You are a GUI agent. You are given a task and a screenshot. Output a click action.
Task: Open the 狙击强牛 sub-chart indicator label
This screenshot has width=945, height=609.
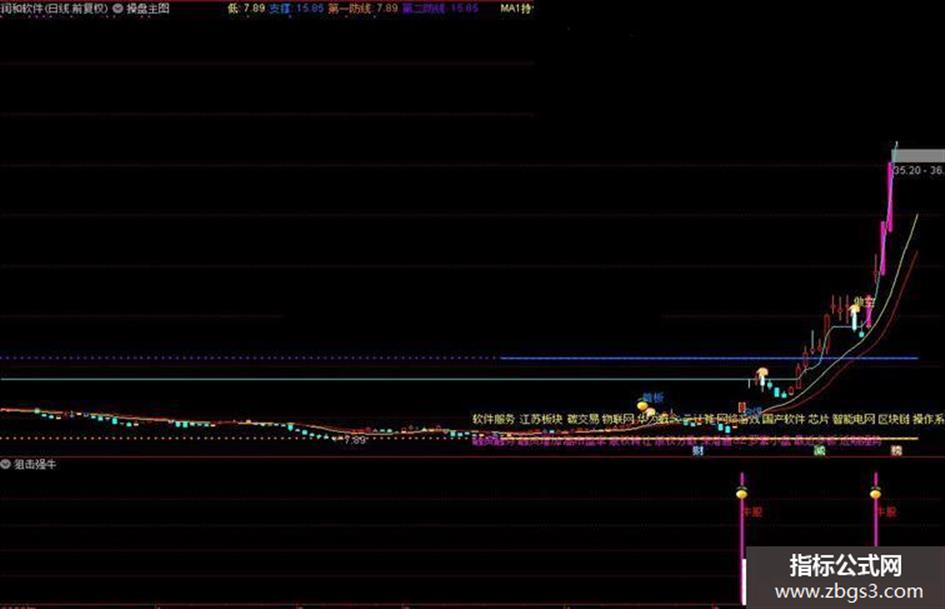coord(35,464)
